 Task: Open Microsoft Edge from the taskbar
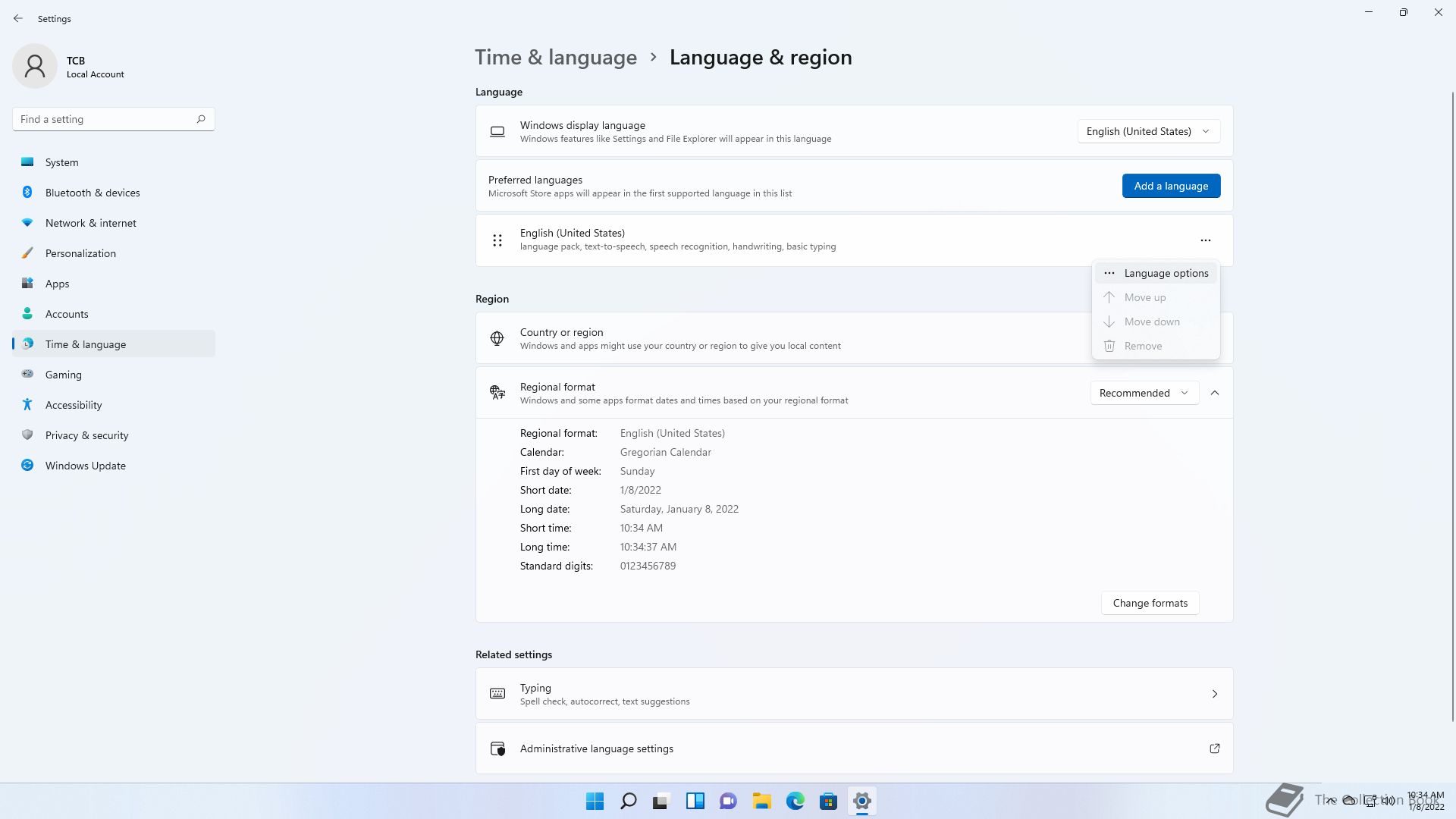[795, 801]
